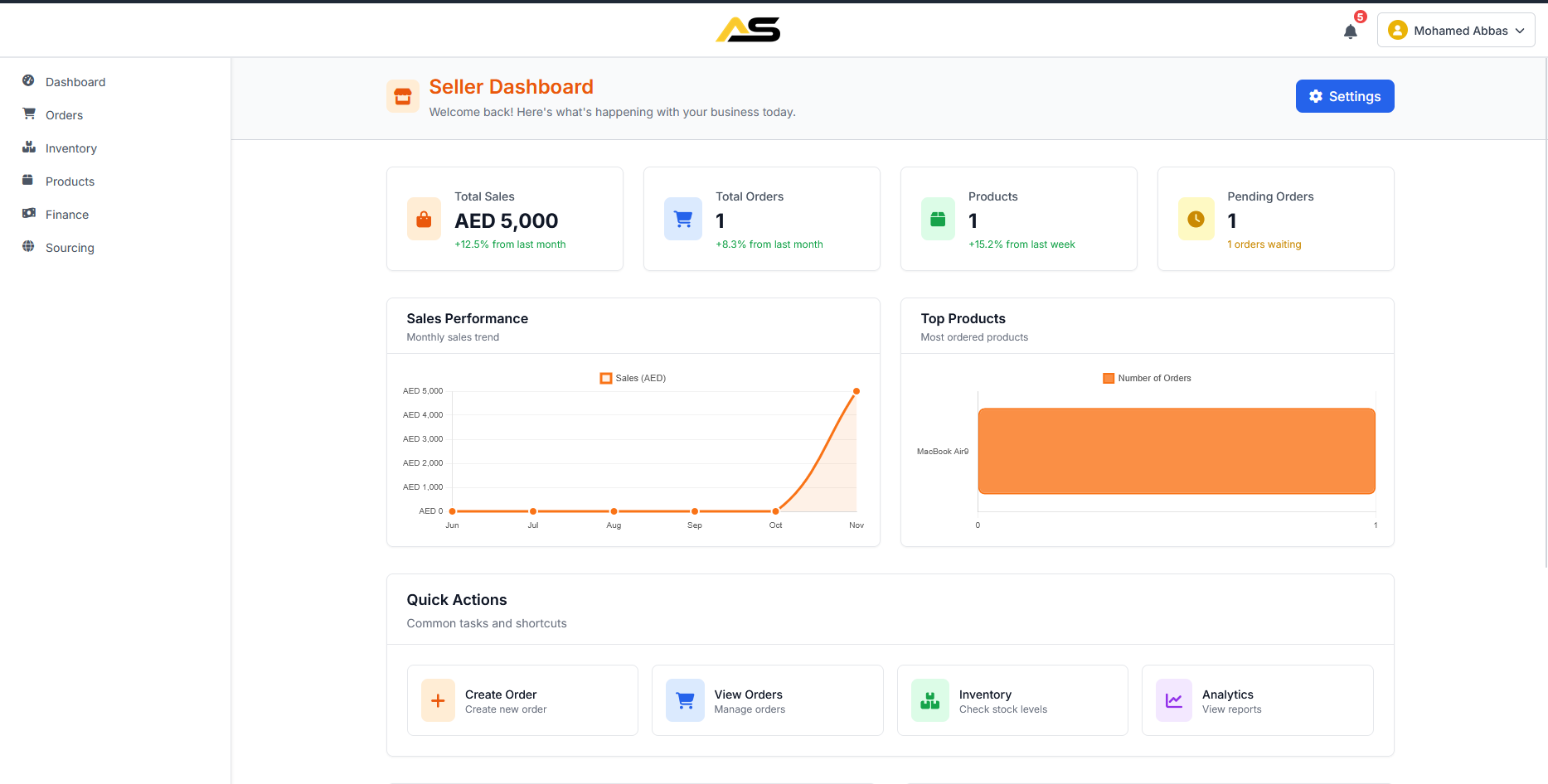Click the MacBook Air bar in Top Products
1548x784 pixels.
click(1176, 450)
